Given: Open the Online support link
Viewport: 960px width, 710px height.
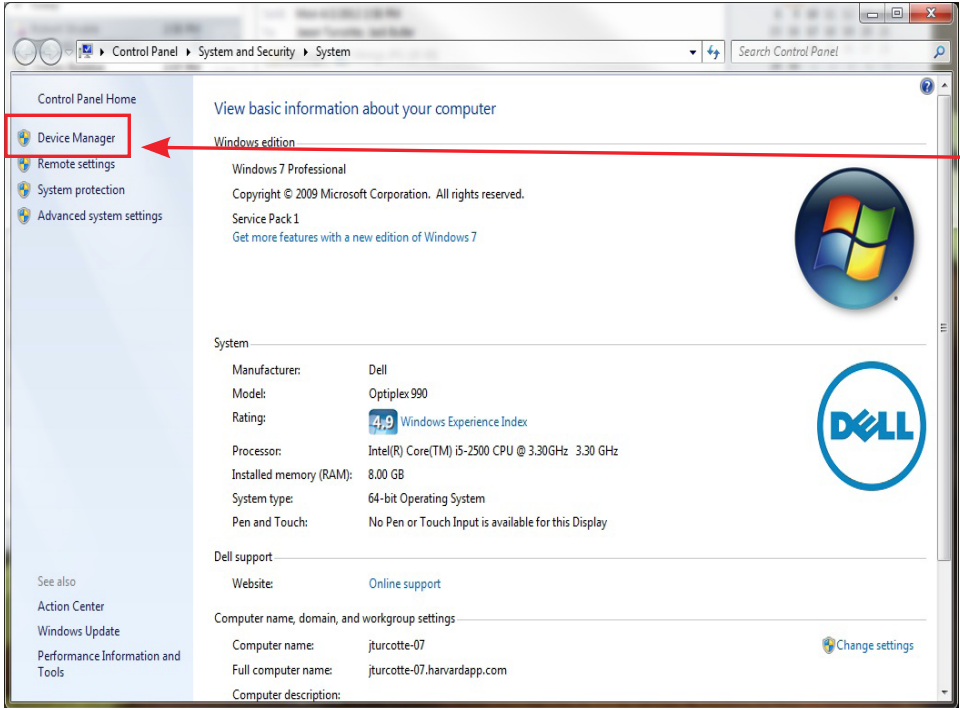Looking at the screenshot, I should (x=405, y=584).
